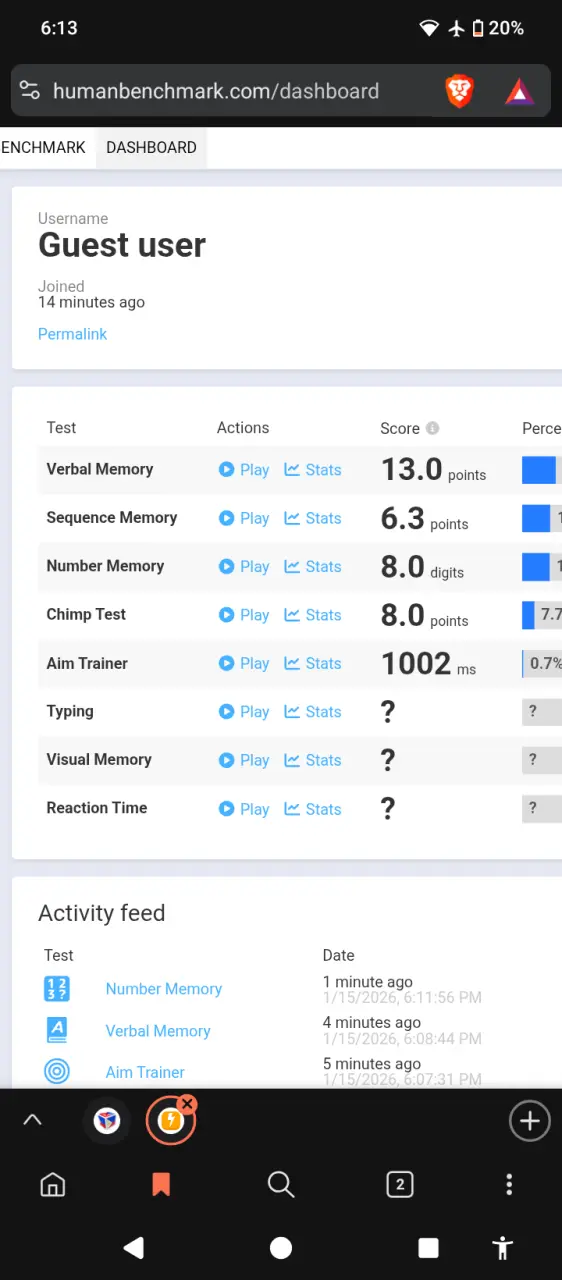Screen dimensions: 562x1280
Task: Open the Permalink link
Action: click(x=72, y=334)
